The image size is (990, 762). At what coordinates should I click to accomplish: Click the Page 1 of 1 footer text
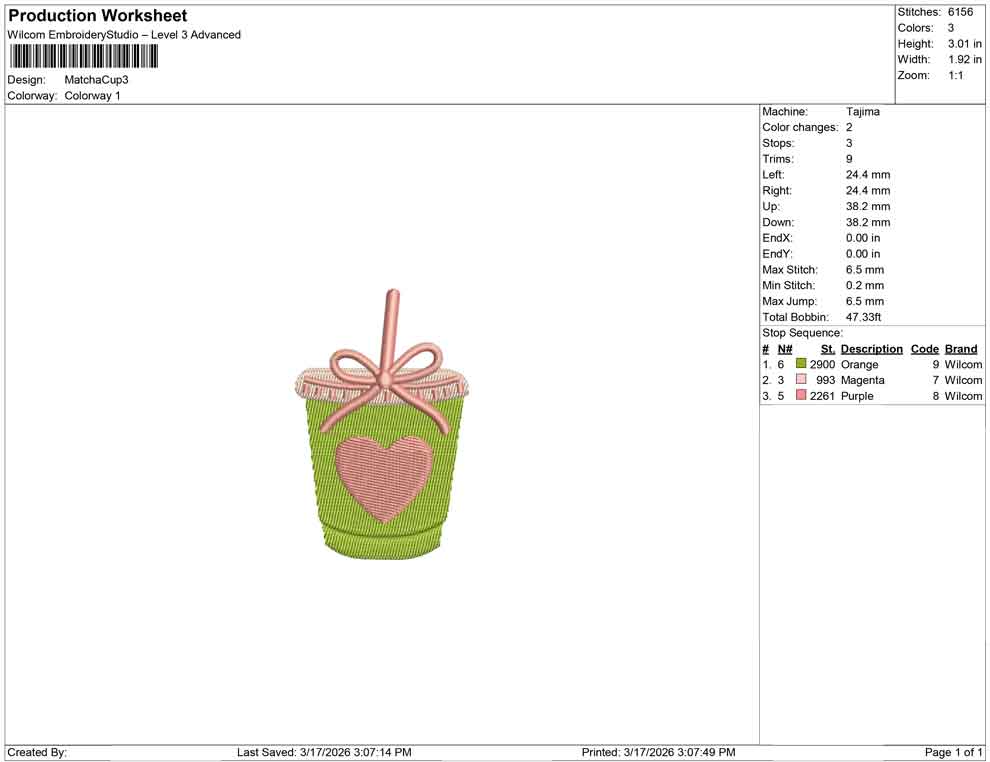pos(954,752)
